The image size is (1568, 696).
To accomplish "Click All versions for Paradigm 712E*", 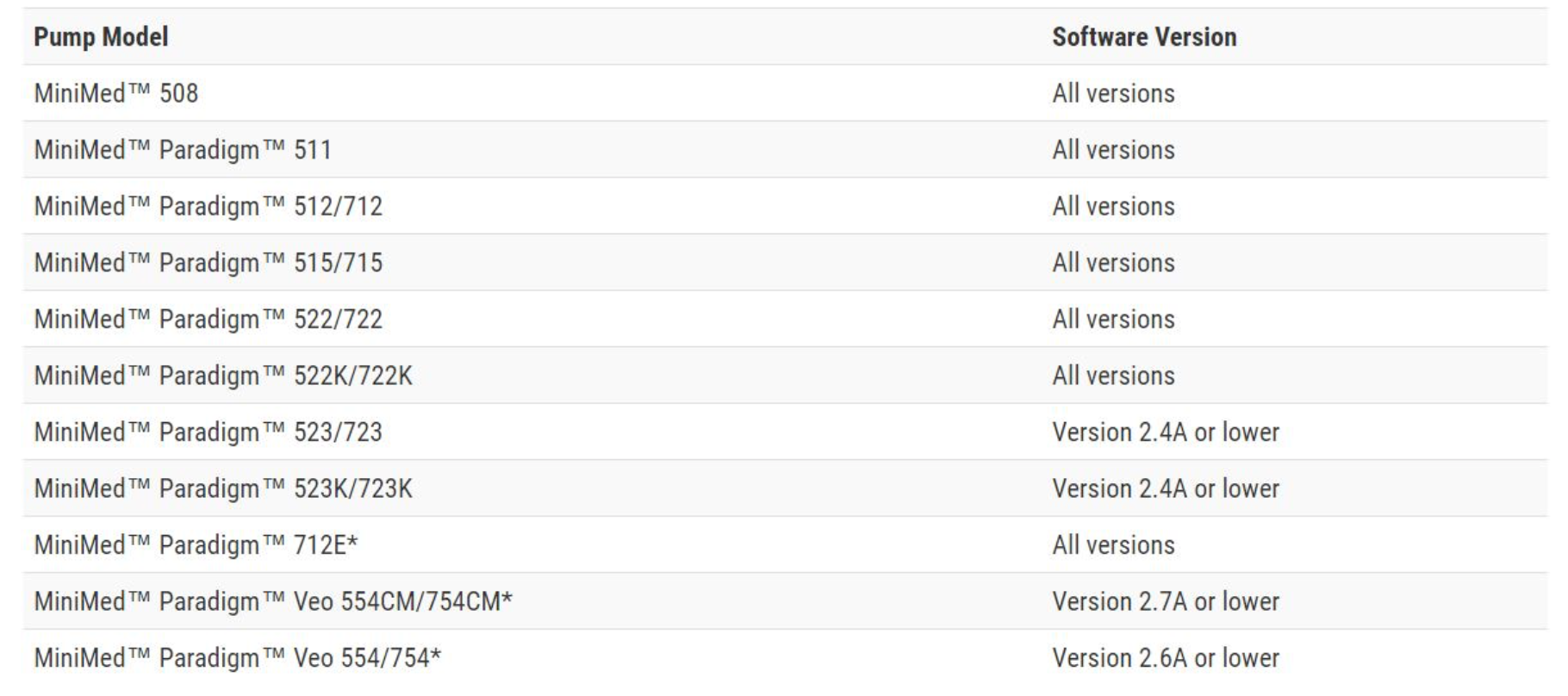I will pyautogui.click(x=1113, y=545).
